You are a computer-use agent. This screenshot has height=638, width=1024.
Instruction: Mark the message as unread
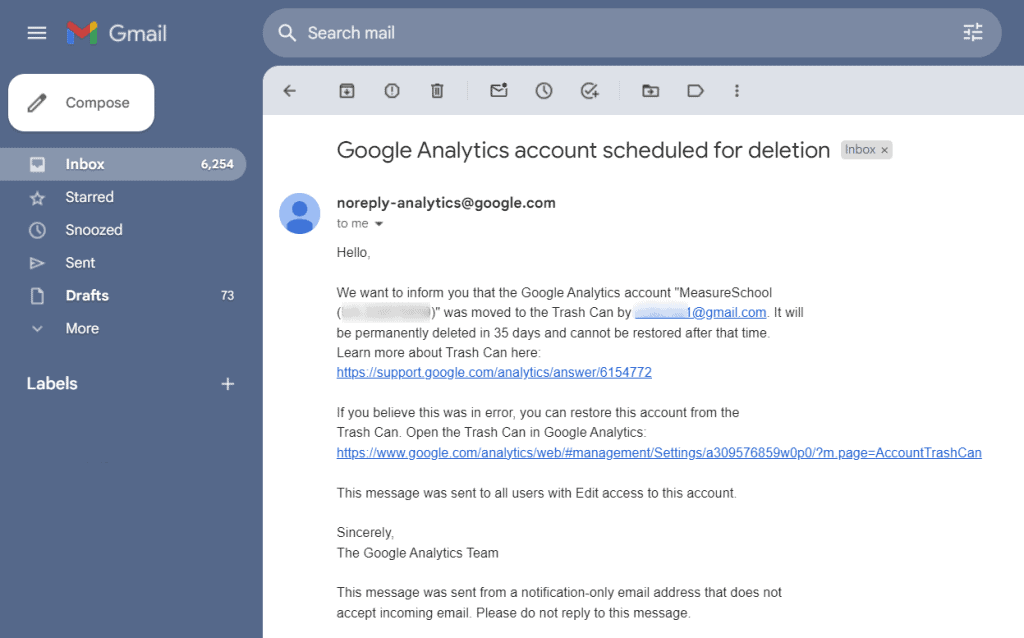pyautogui.click(x=498, y=90)
